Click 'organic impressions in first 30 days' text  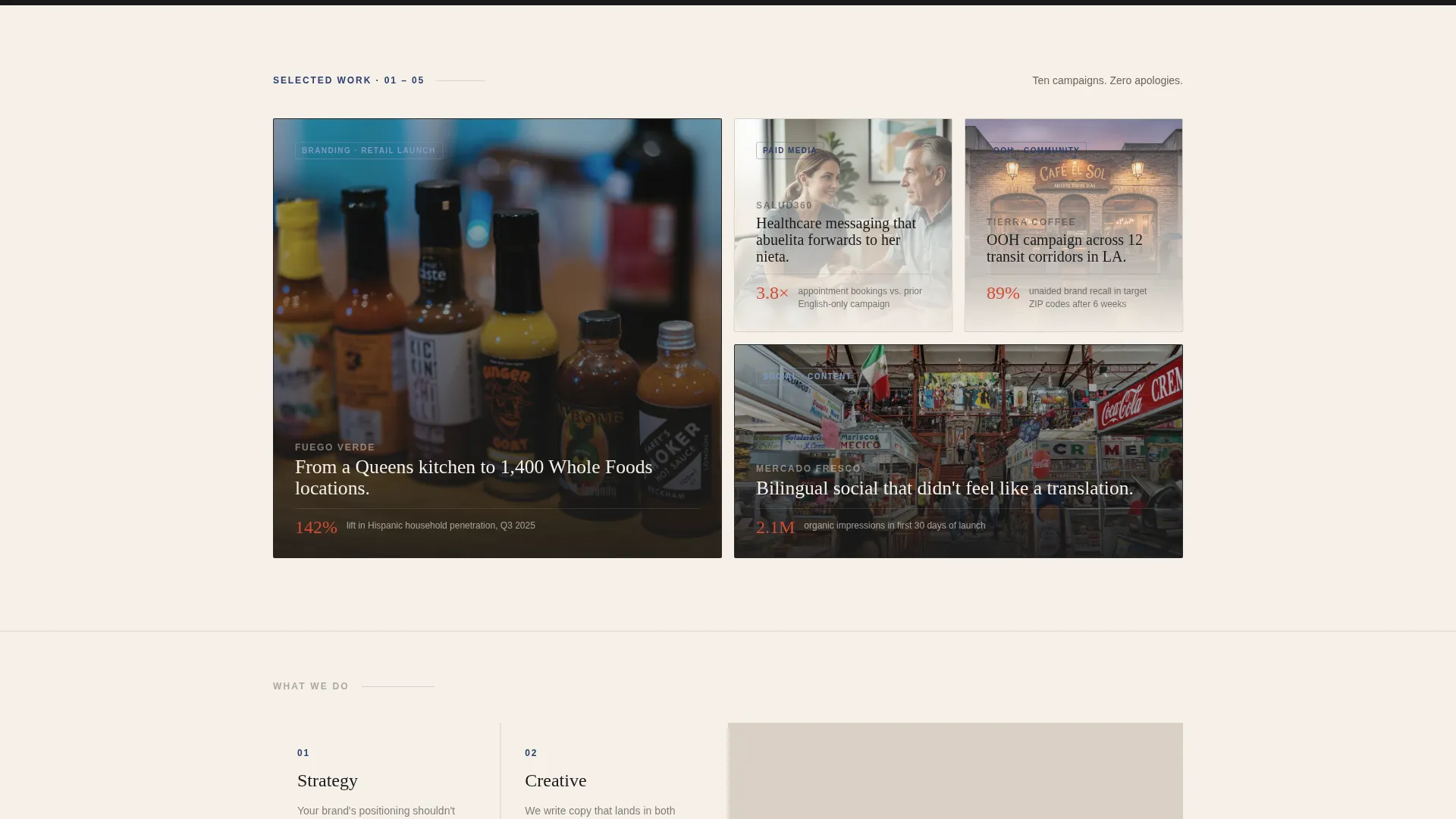click(895, 526)
